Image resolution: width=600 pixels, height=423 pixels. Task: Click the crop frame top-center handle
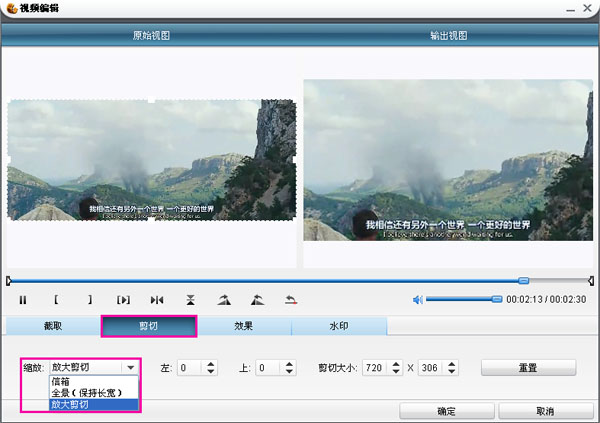[x=152, y=100]
